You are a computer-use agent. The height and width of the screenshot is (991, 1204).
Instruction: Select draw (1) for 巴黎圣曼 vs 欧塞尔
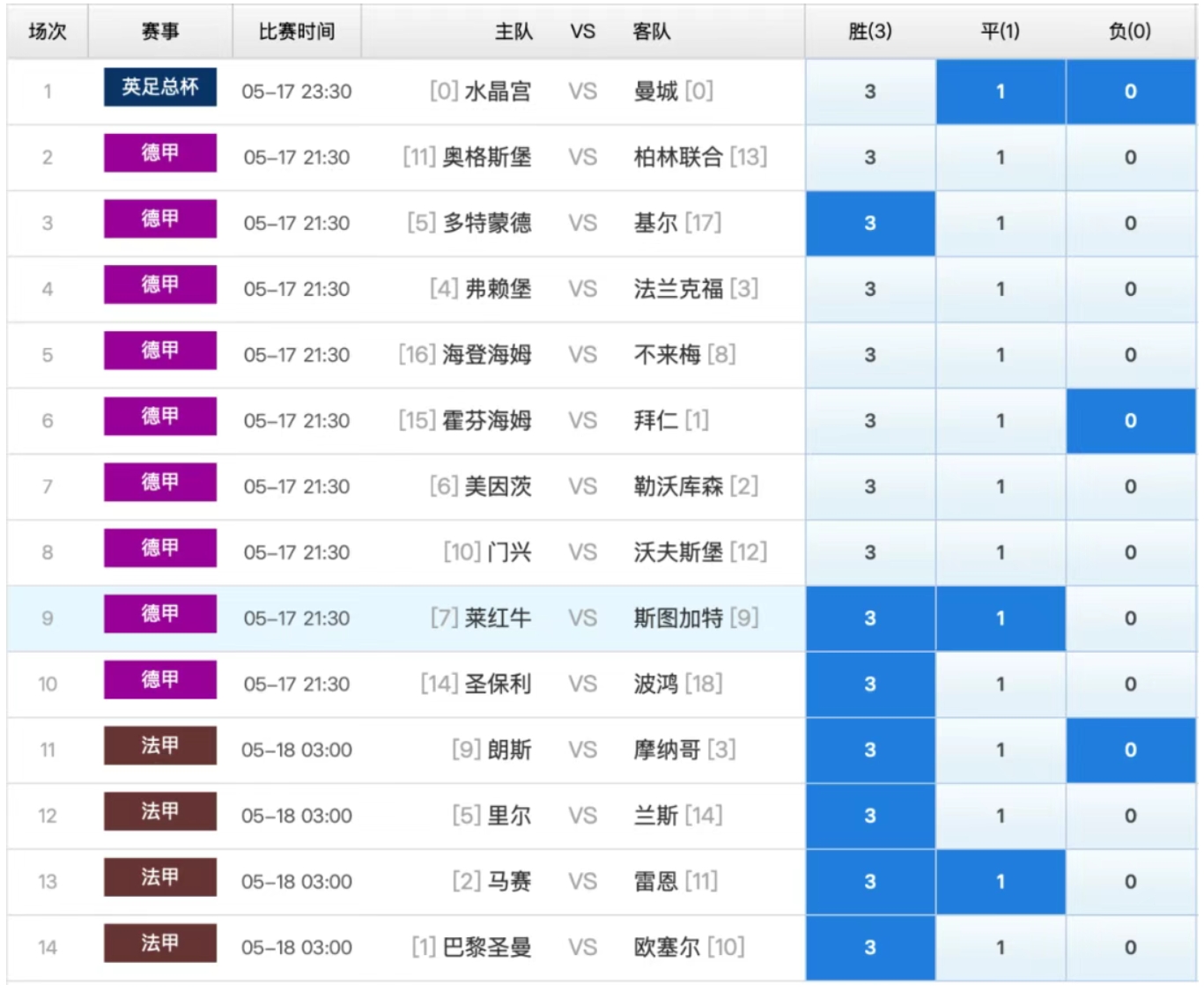click(x=1001, y=948)
